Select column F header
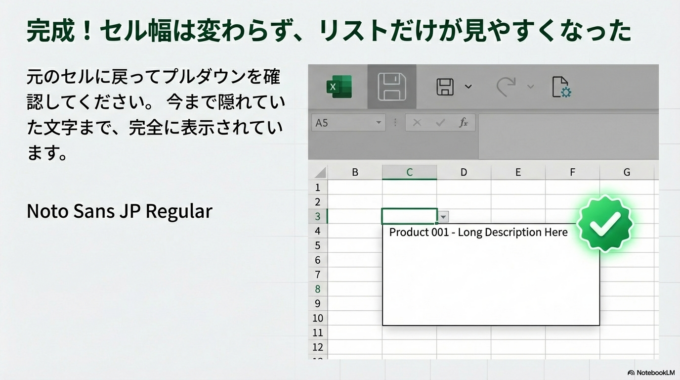 pyautogui.click(x=572, y=172)
